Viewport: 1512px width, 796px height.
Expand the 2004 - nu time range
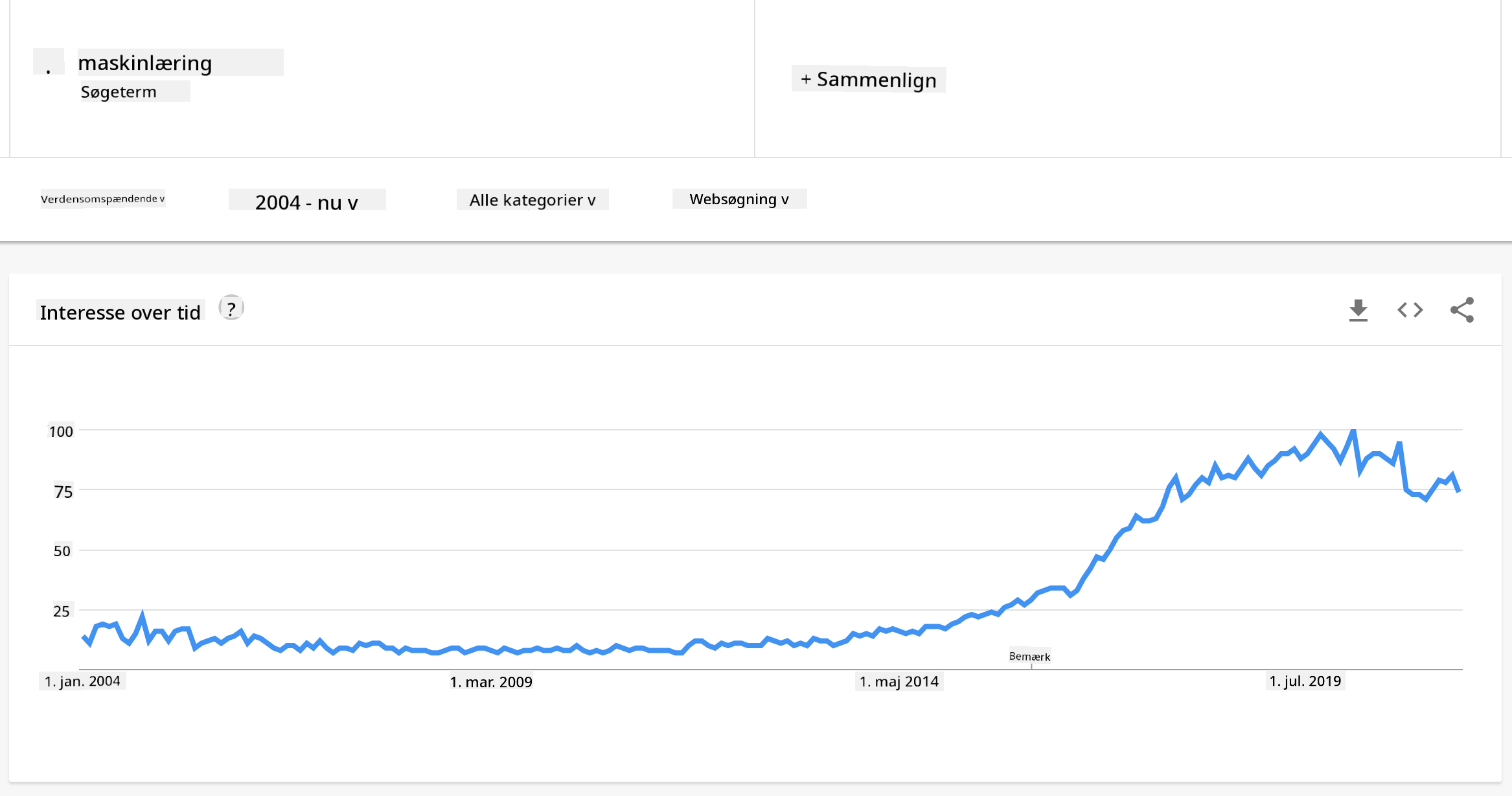[306, 202]
